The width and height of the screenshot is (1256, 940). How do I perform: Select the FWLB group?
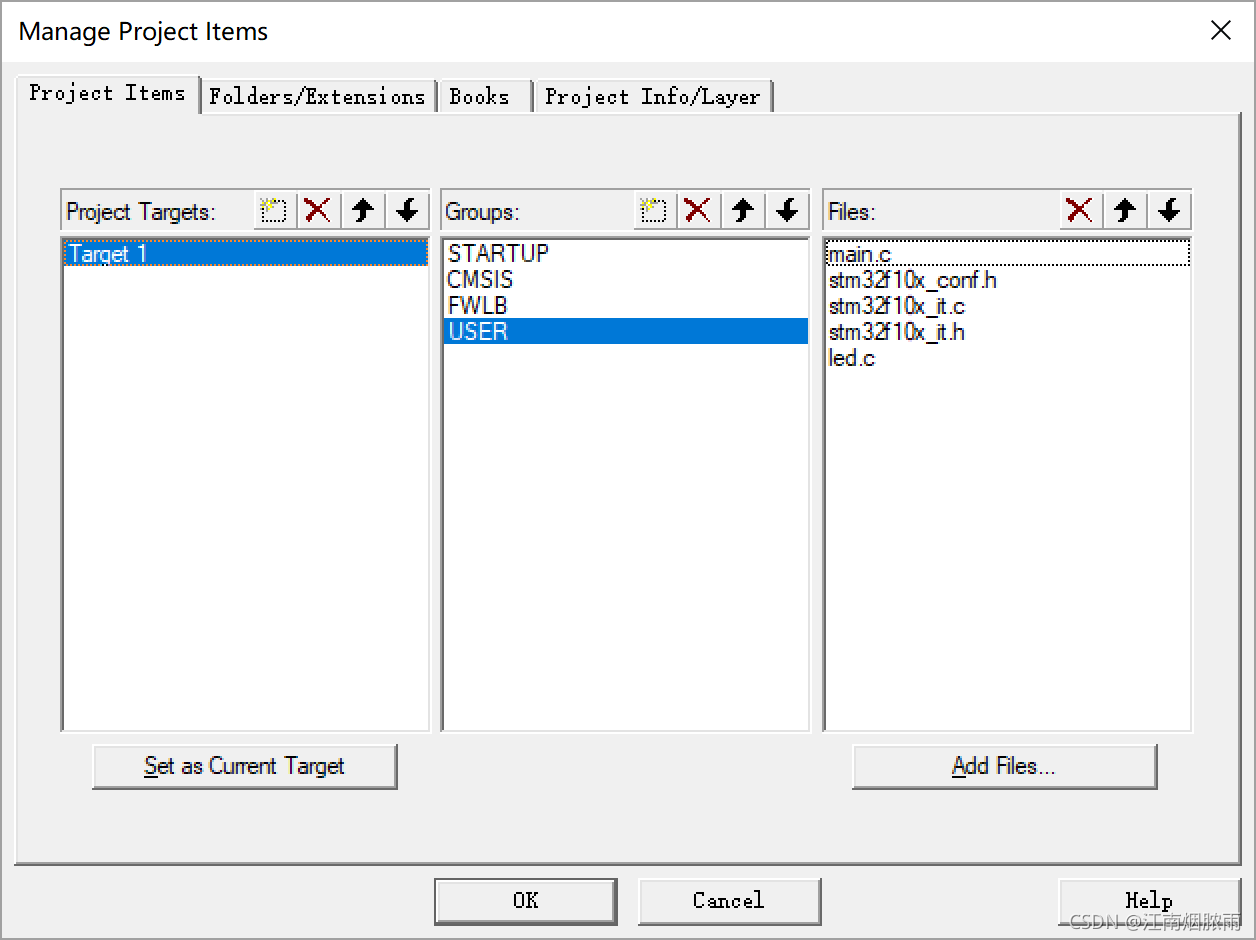tap(625, 306)
